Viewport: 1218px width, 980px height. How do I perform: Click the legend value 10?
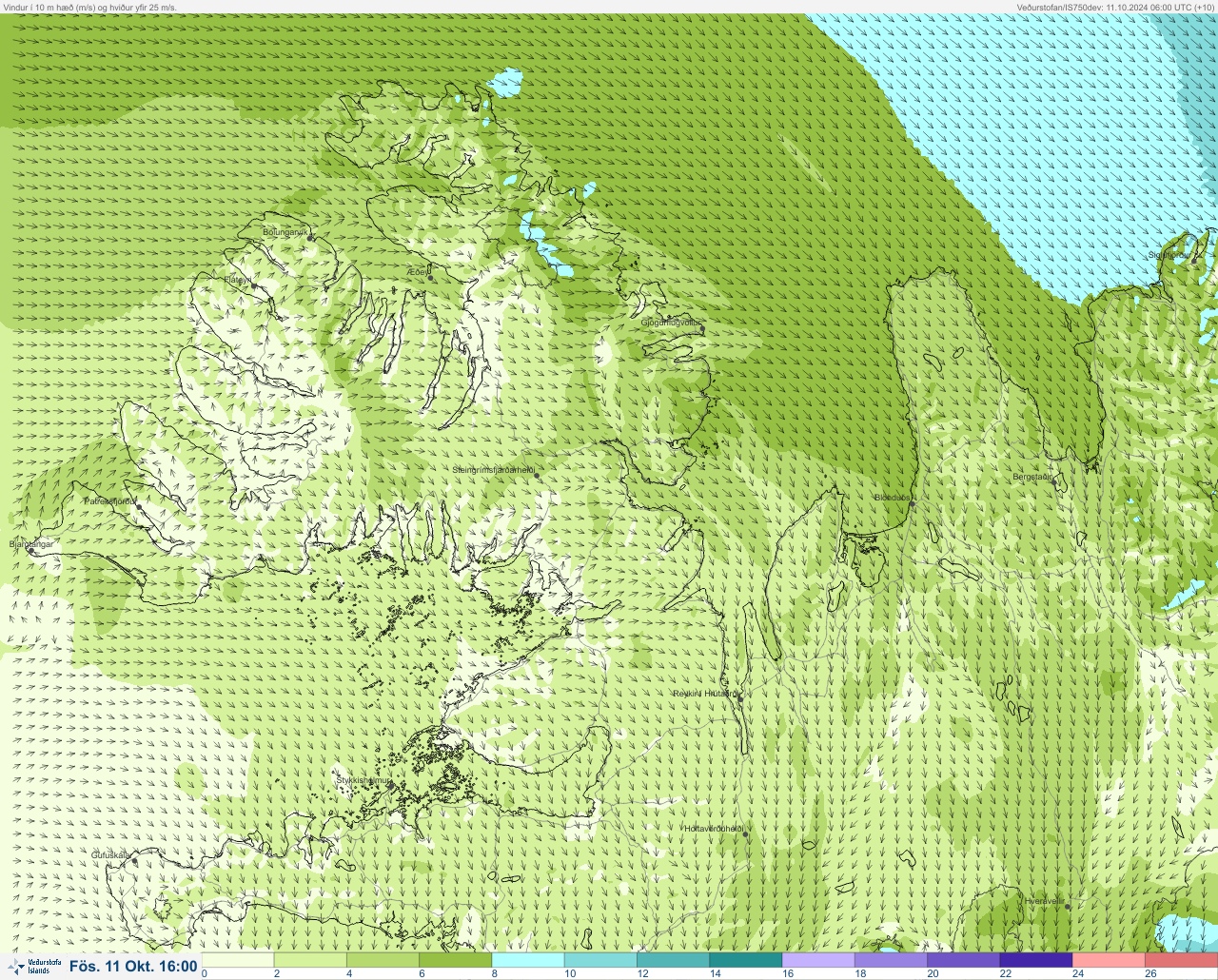click(x=569, y=973)
